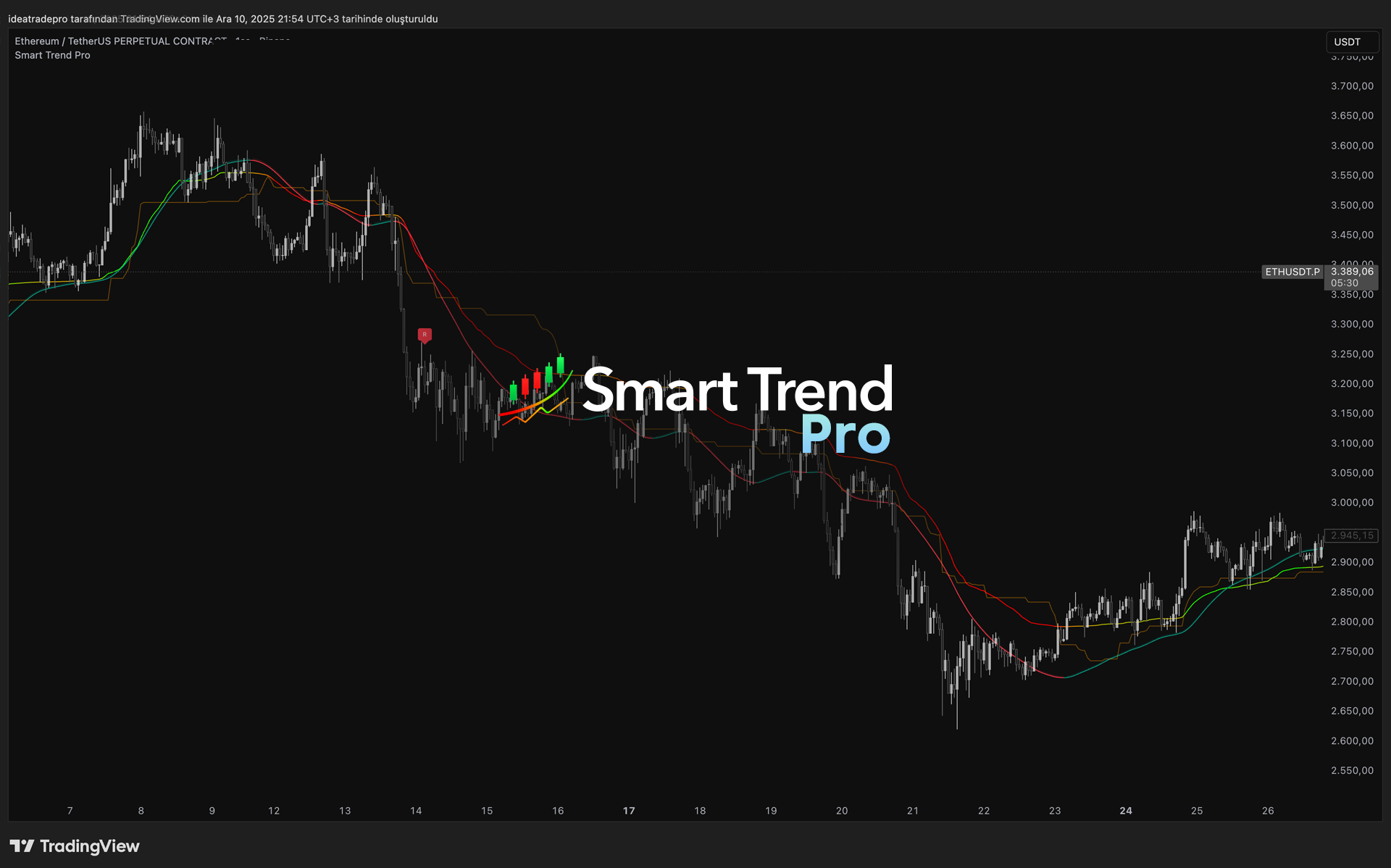Click the 3.700,00 price axis label
The image size is (1391, 868).
[1352, 85]
